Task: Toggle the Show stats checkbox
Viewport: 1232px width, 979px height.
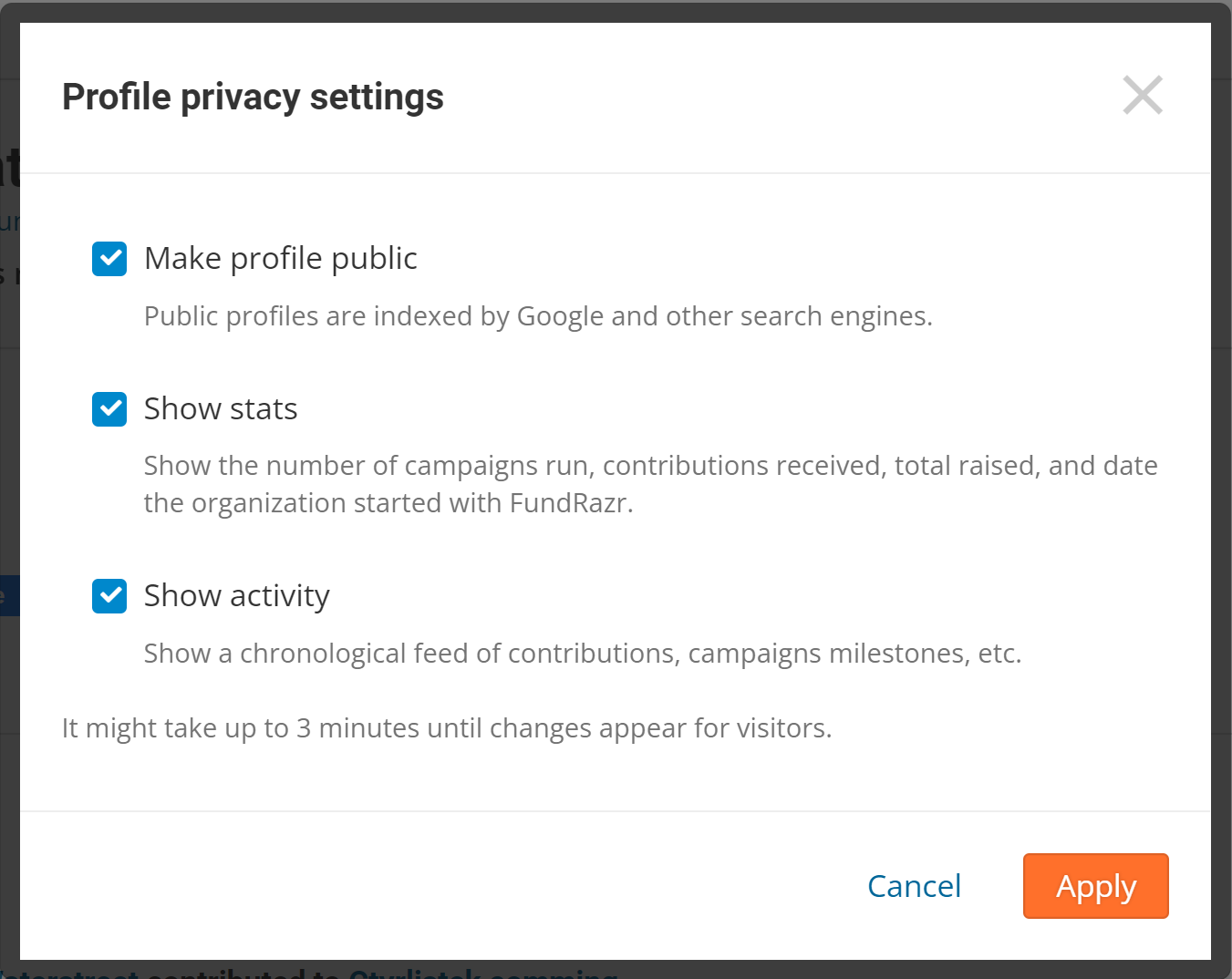Action: click(109, 409)
